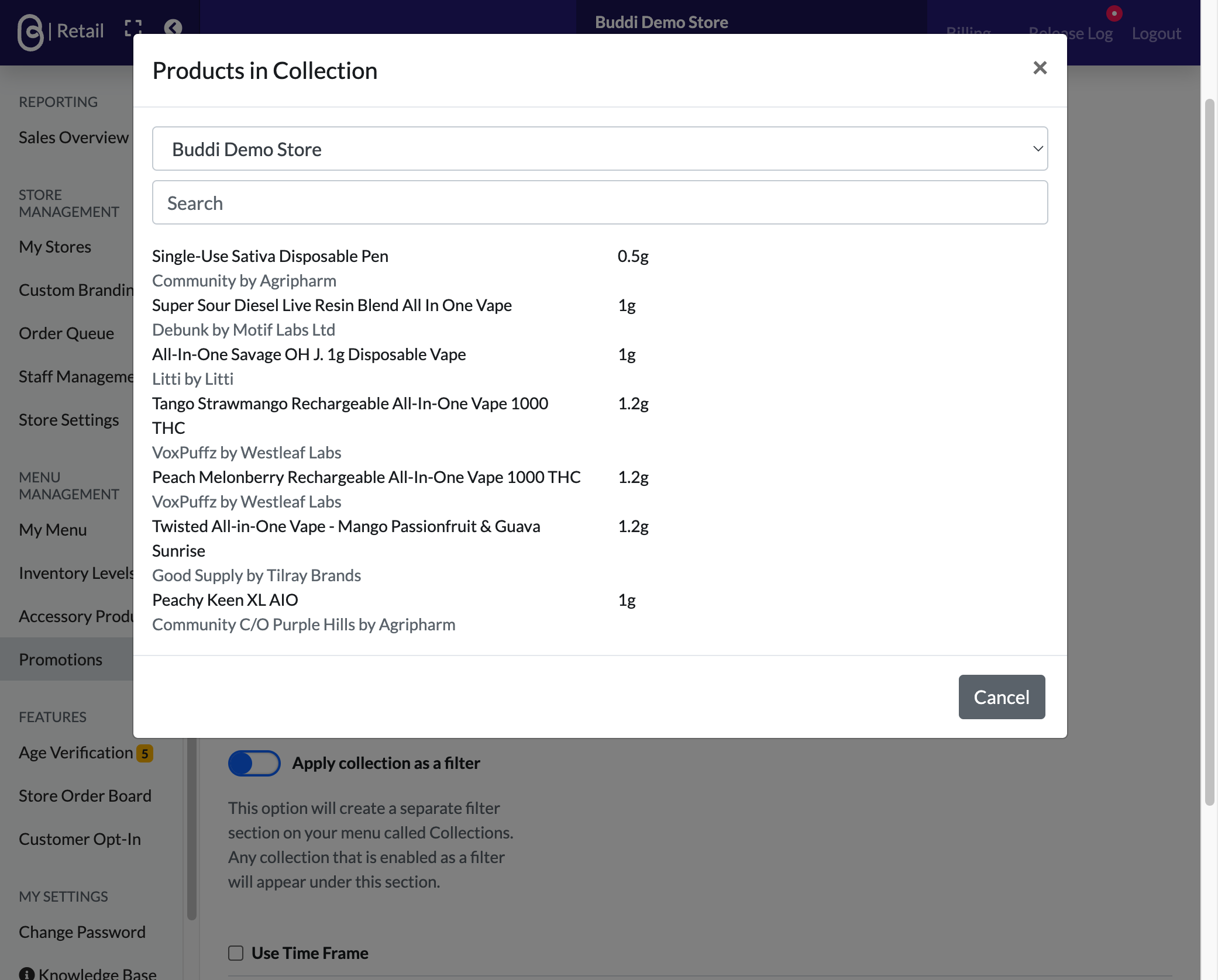
Task: Open Custom Branding in the sidebar
Action: coord(77,290)
